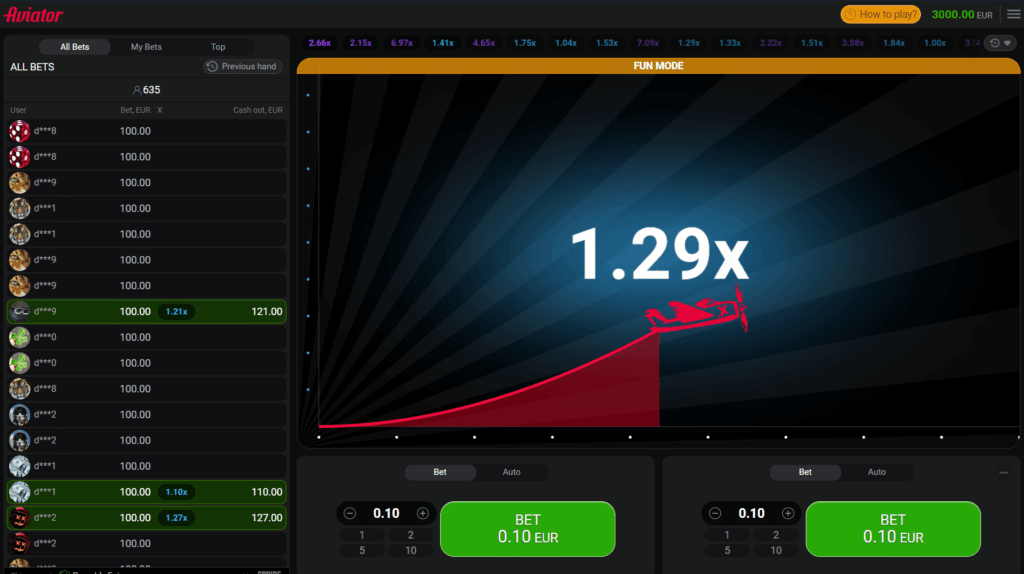Click the 0.10 bet amount field on right
Image resolution: width=1024 pixels, height=574 pixels.
click(751, 513)
